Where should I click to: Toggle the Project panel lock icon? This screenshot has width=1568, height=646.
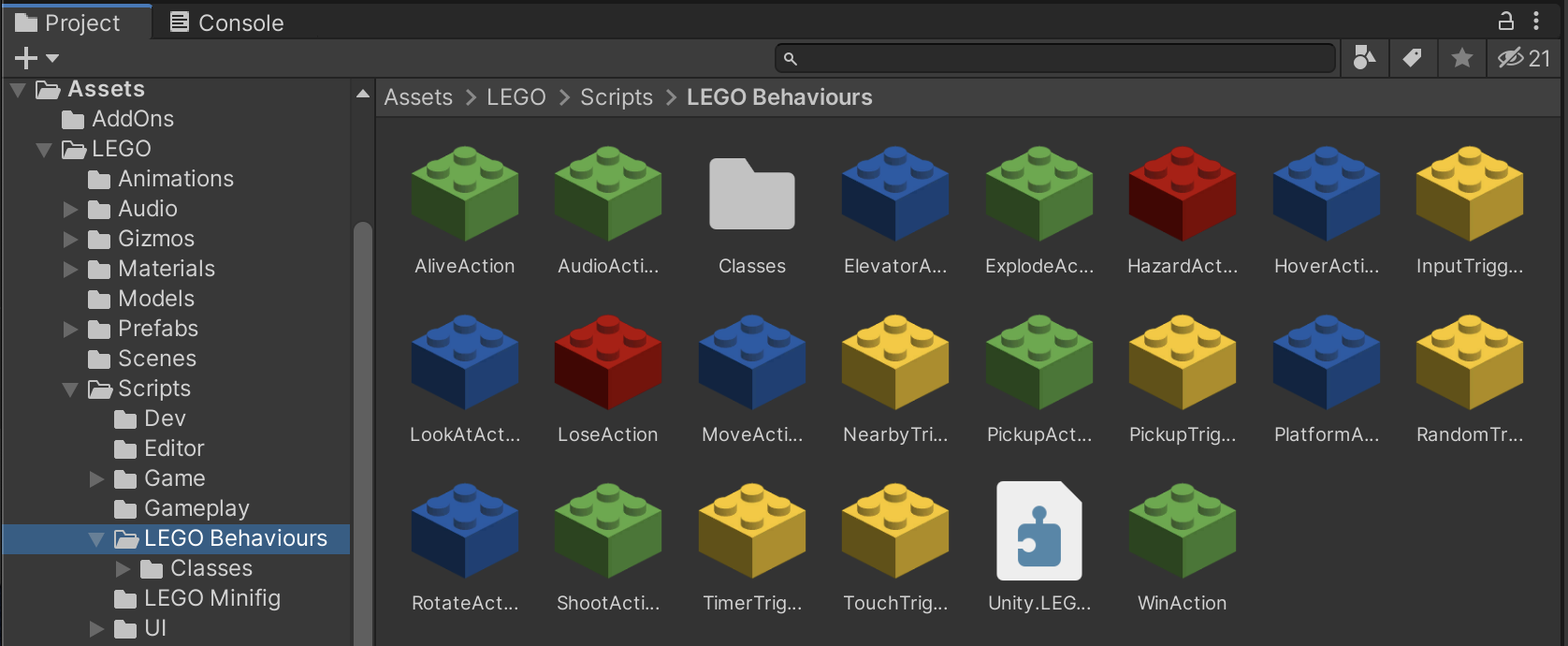click(1506, 21)
